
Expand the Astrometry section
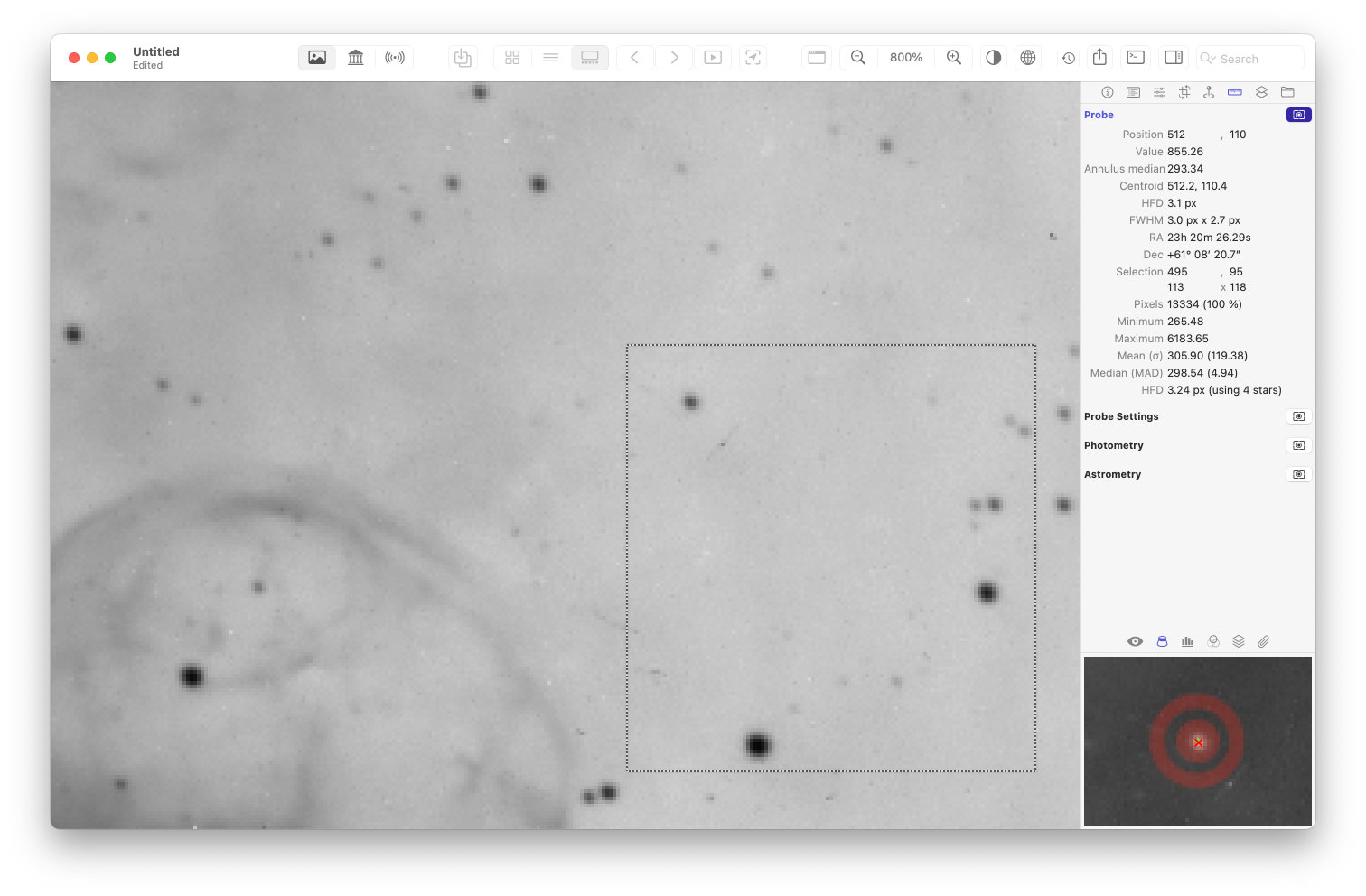click(1299, 474)
